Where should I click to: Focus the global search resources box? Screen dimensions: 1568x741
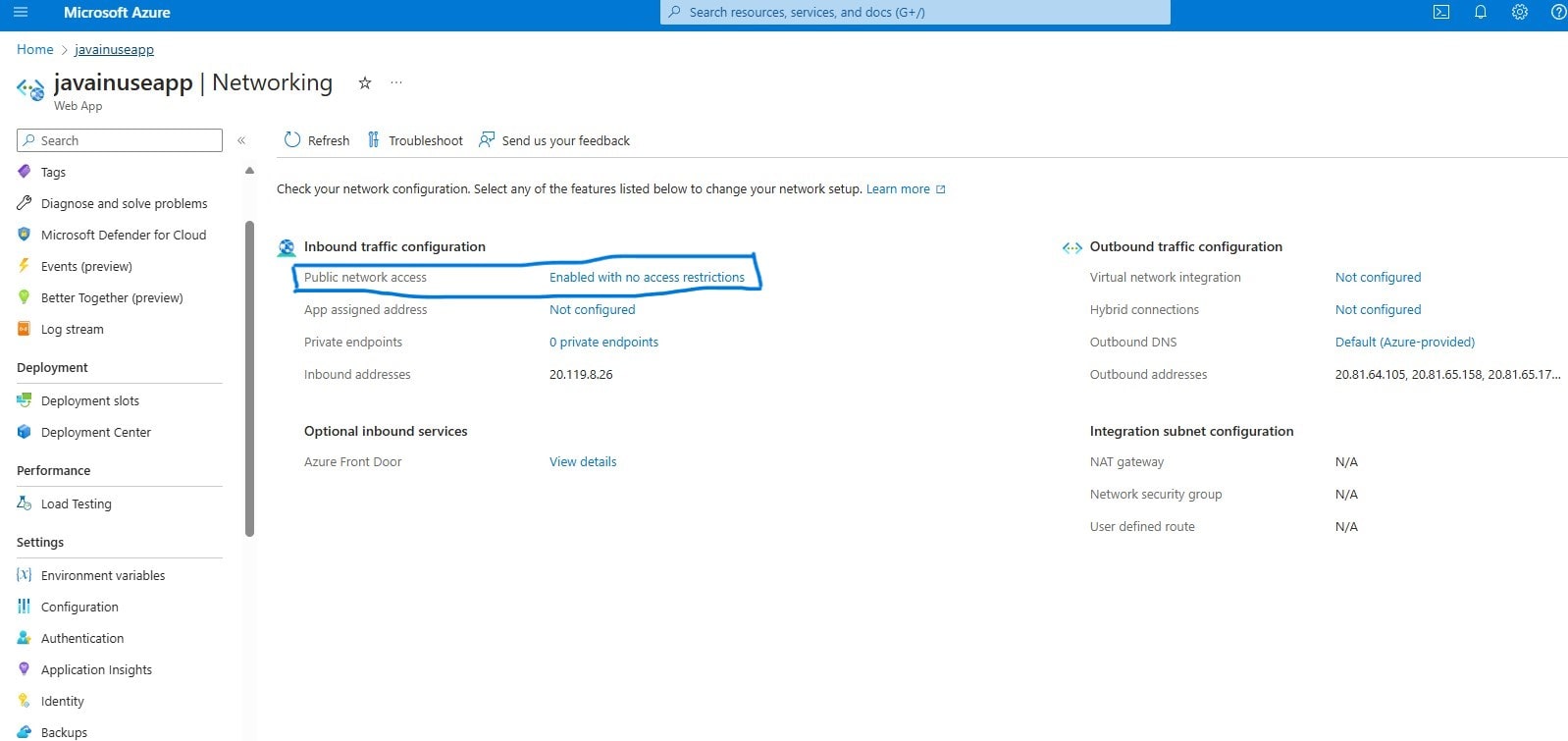[915, 12]
